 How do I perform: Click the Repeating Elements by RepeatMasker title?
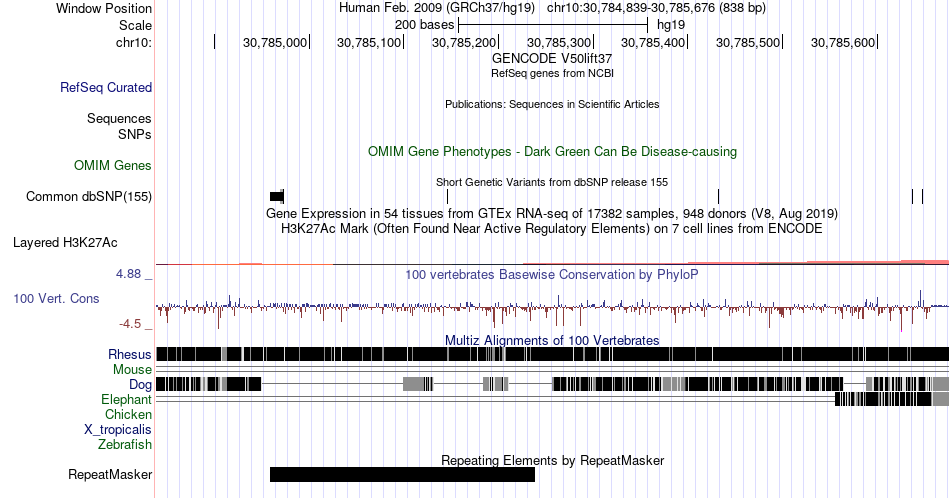(x=552, y=460)
